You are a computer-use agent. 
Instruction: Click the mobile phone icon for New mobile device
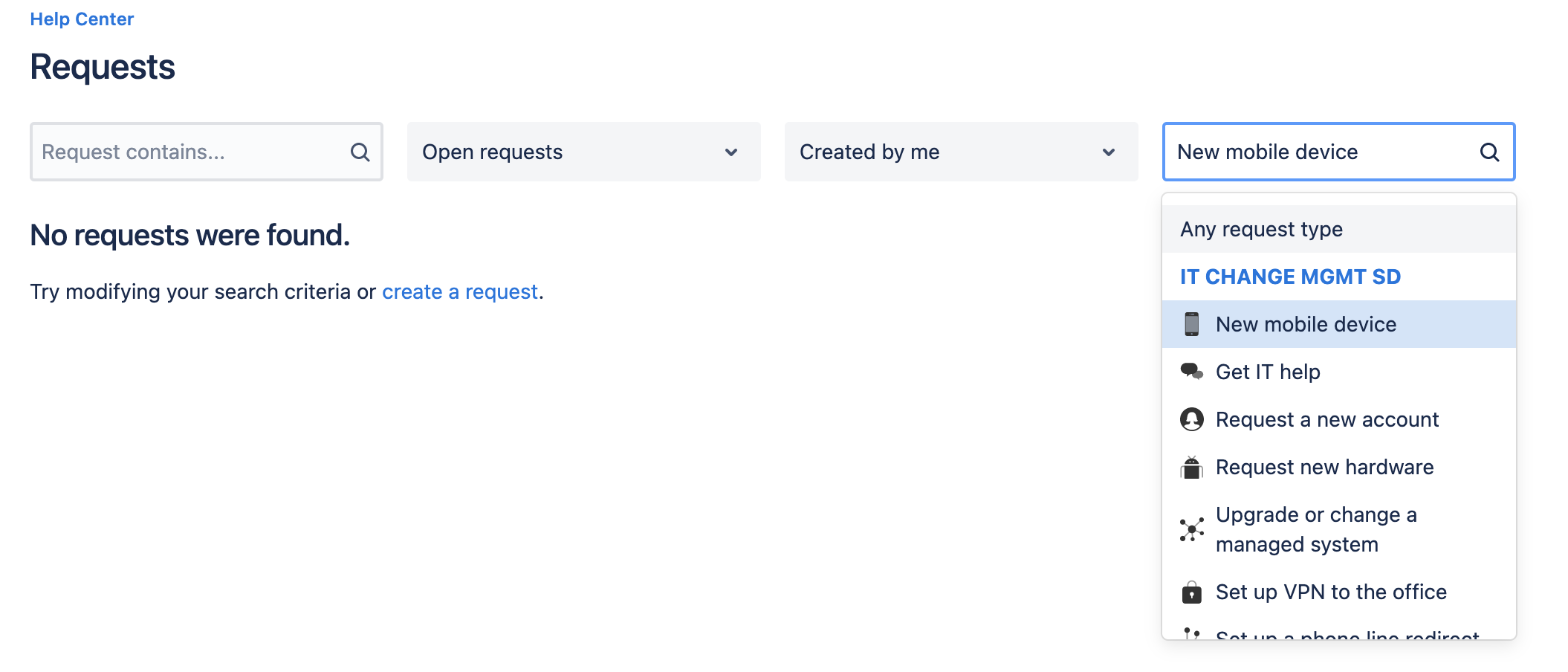pyautogui.click(x=1191, y=324)
